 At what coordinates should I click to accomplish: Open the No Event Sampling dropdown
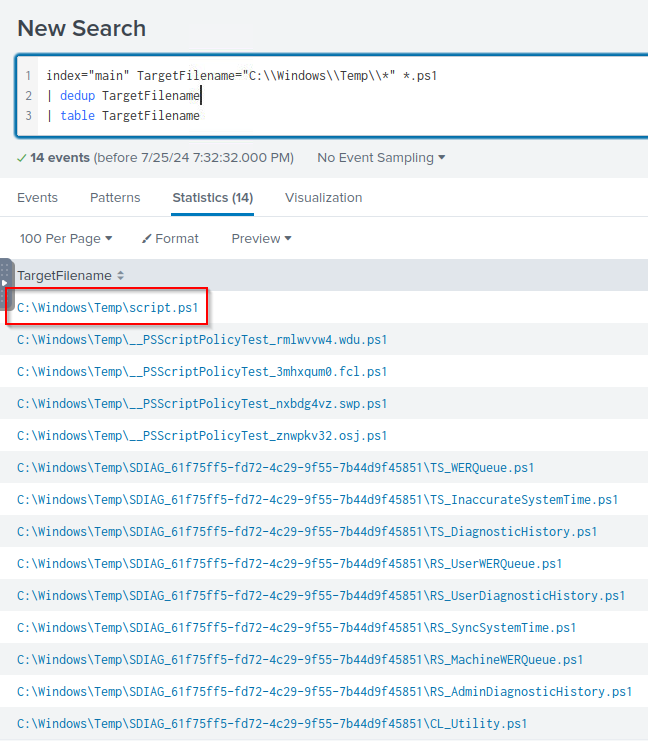[380, 158]
